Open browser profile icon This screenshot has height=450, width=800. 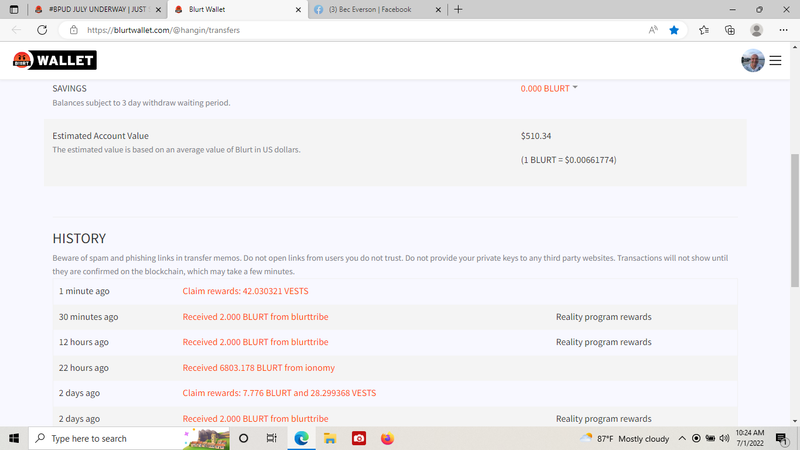pos(757,30)
